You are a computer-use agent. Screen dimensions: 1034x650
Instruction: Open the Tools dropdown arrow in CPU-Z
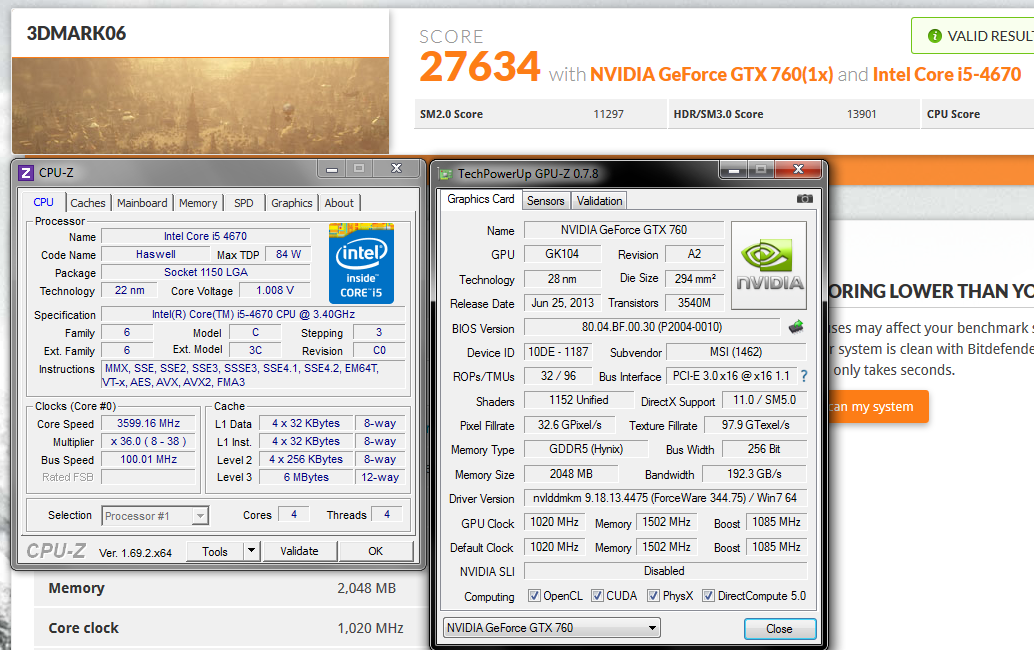(251, 550)
